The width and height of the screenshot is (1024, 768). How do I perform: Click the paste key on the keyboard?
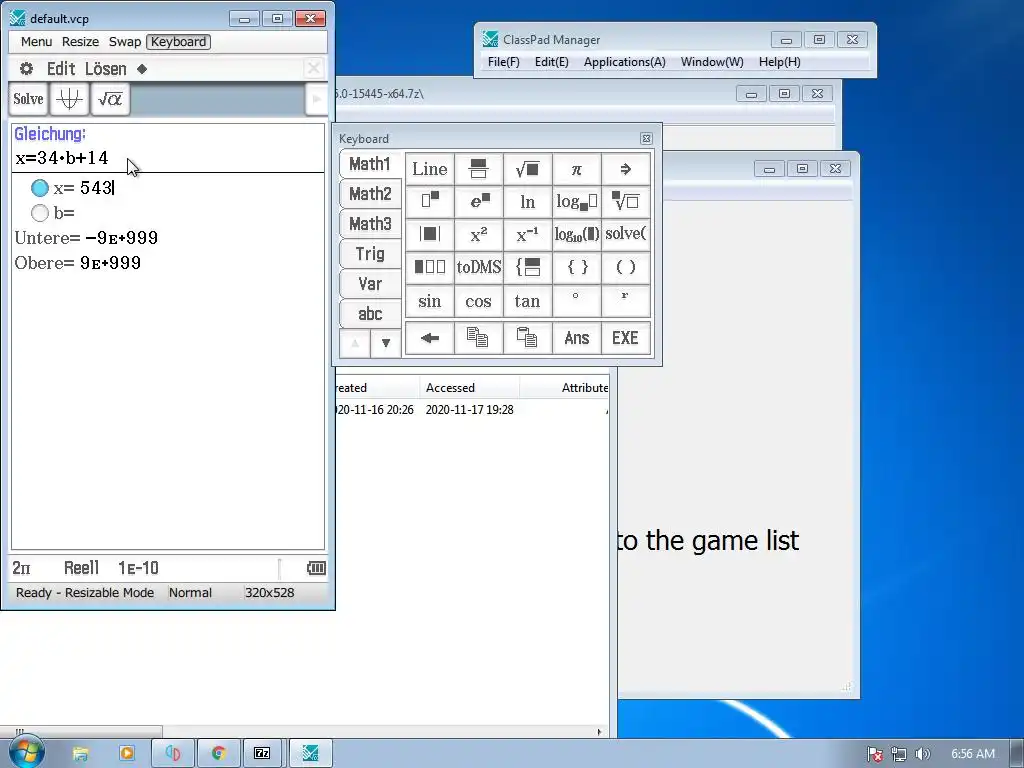[x=528, y=338]
